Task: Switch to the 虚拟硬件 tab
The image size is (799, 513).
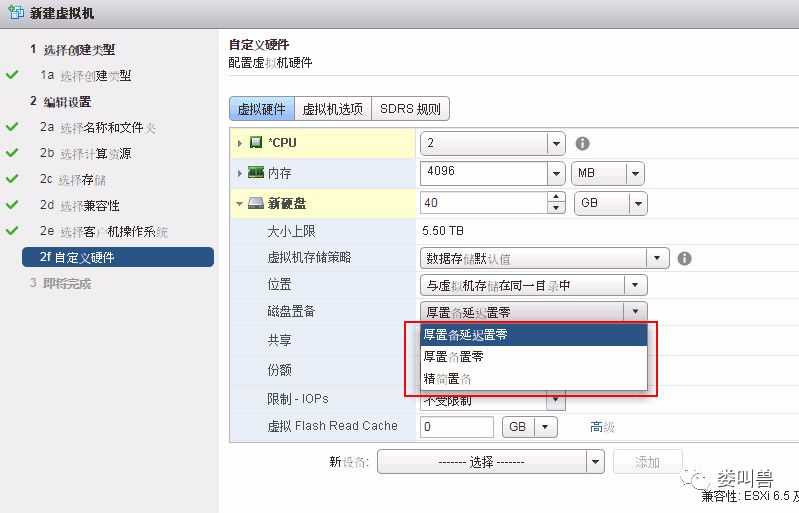Action: click(262, 109)
